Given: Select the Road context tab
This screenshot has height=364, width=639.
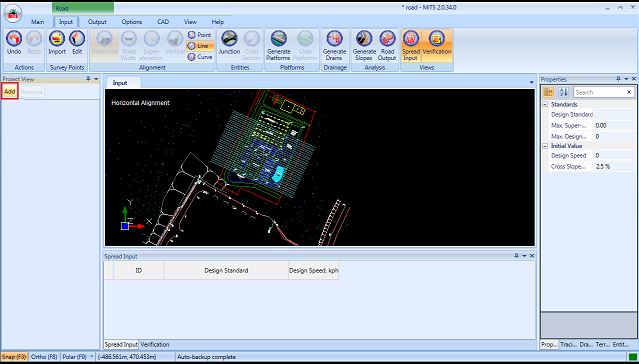Looking at the screenshot, I should (x=83, y=8).
